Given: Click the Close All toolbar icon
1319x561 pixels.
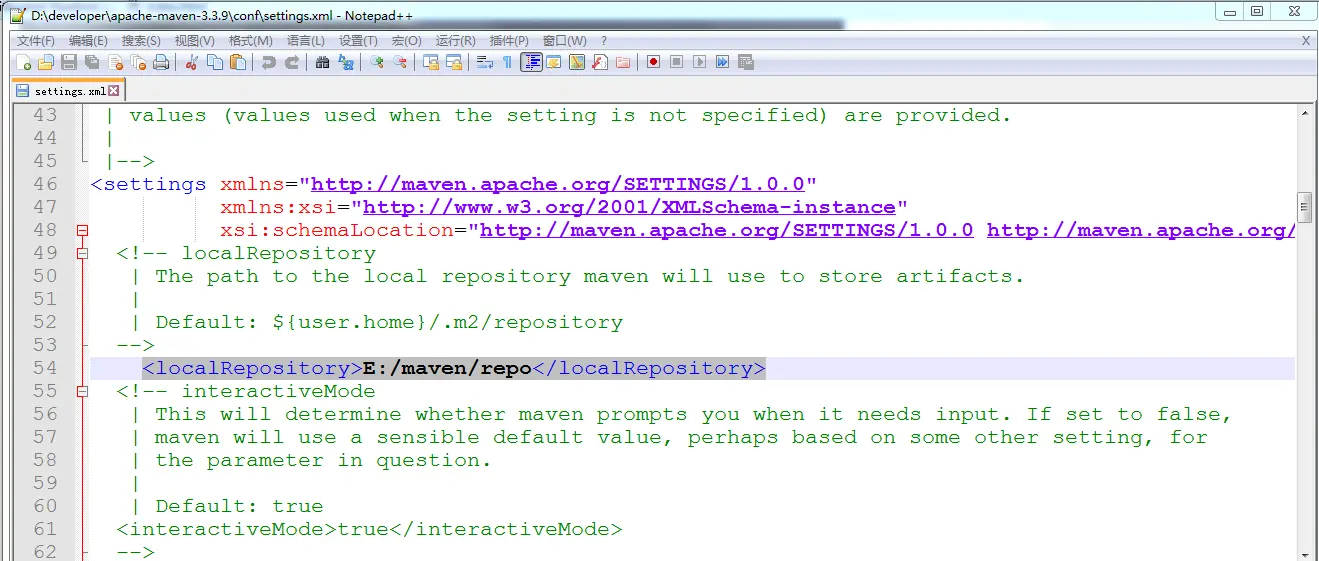Looking at the screenshot, I should [x=138, y=62].
